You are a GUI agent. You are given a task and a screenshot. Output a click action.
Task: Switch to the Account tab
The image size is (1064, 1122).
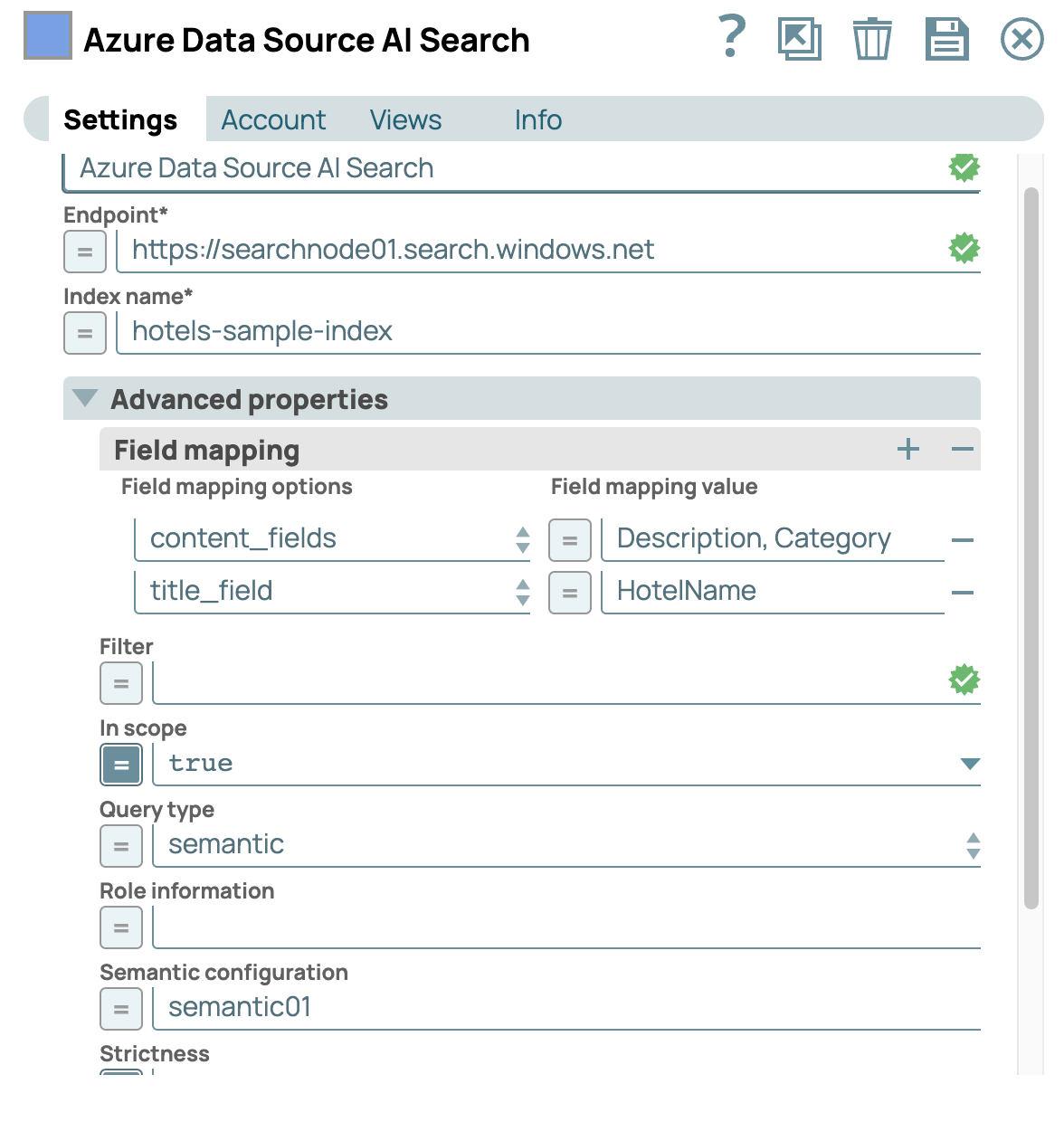(273, 119)
